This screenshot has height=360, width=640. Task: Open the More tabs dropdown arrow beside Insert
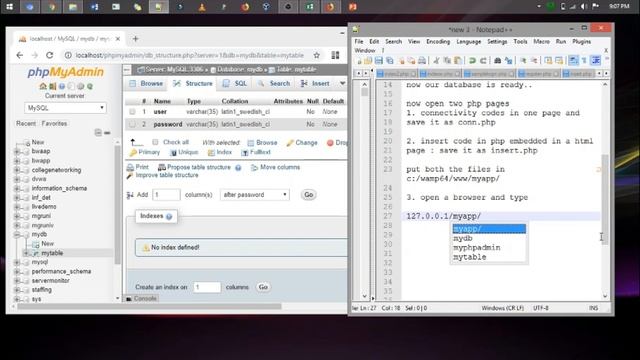[342, 83]
